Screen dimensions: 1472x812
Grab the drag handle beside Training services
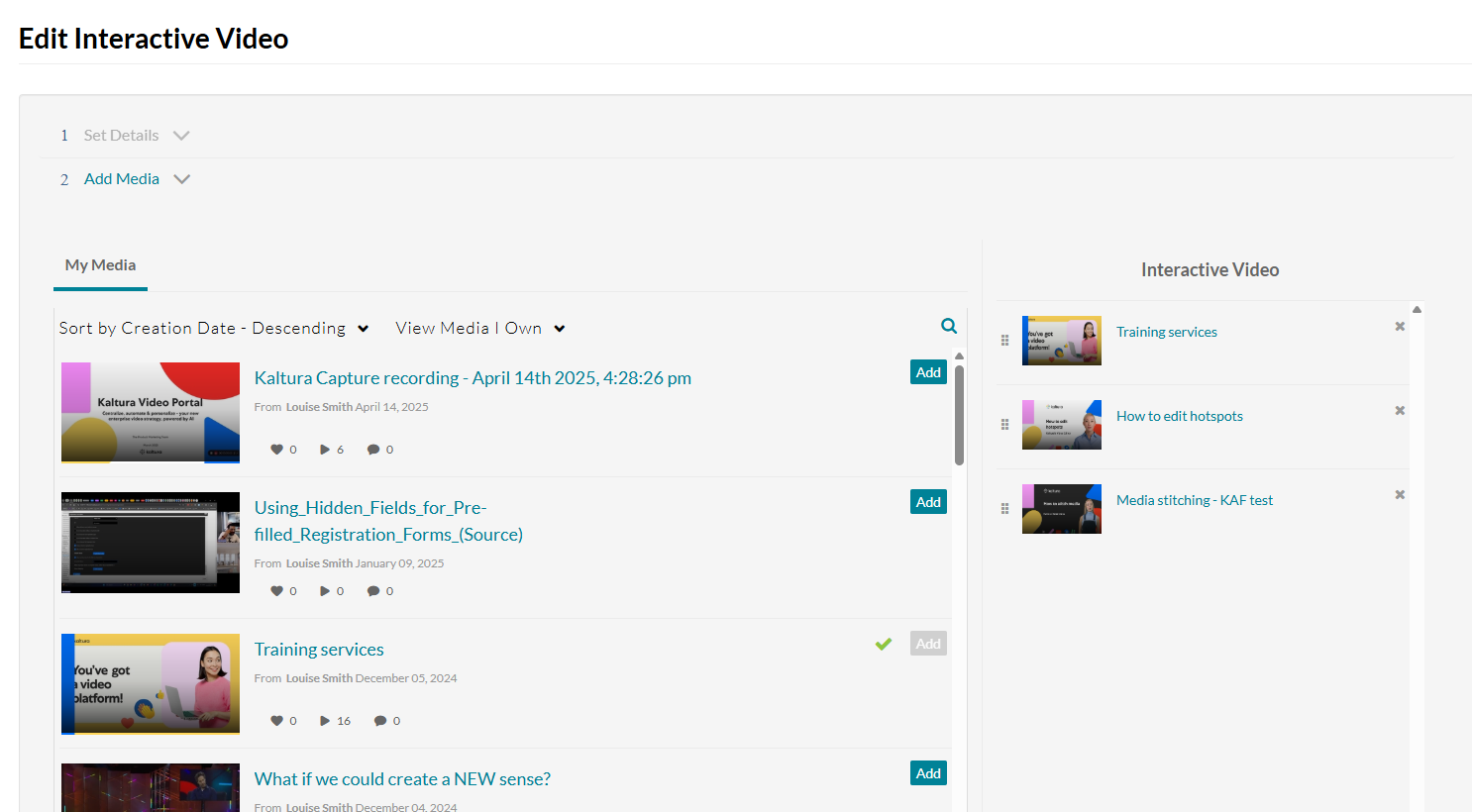1004,340
